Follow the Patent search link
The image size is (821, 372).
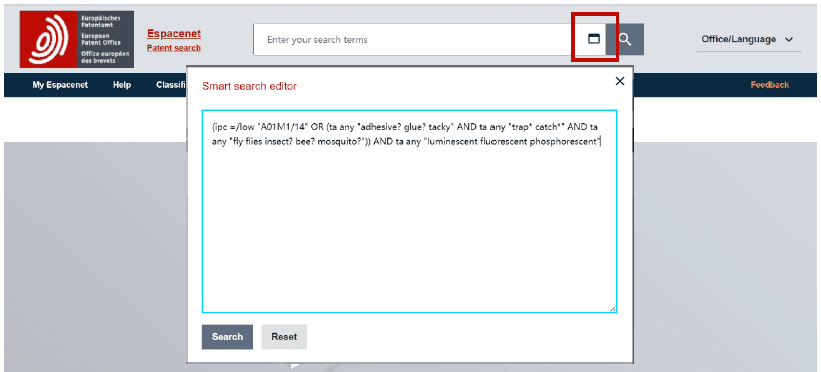click(174, 48)
